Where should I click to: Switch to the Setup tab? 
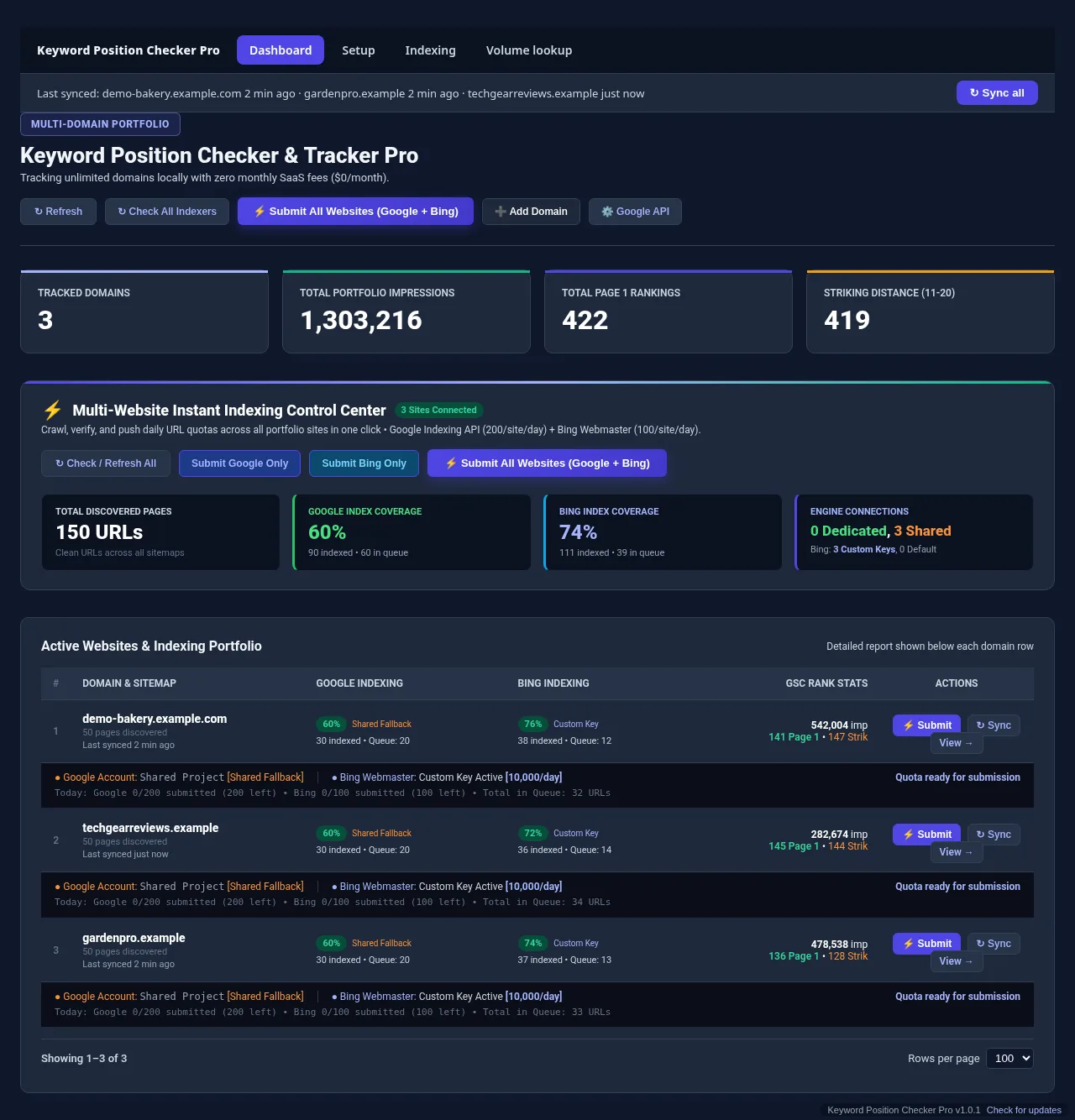(x=359, y=50)
